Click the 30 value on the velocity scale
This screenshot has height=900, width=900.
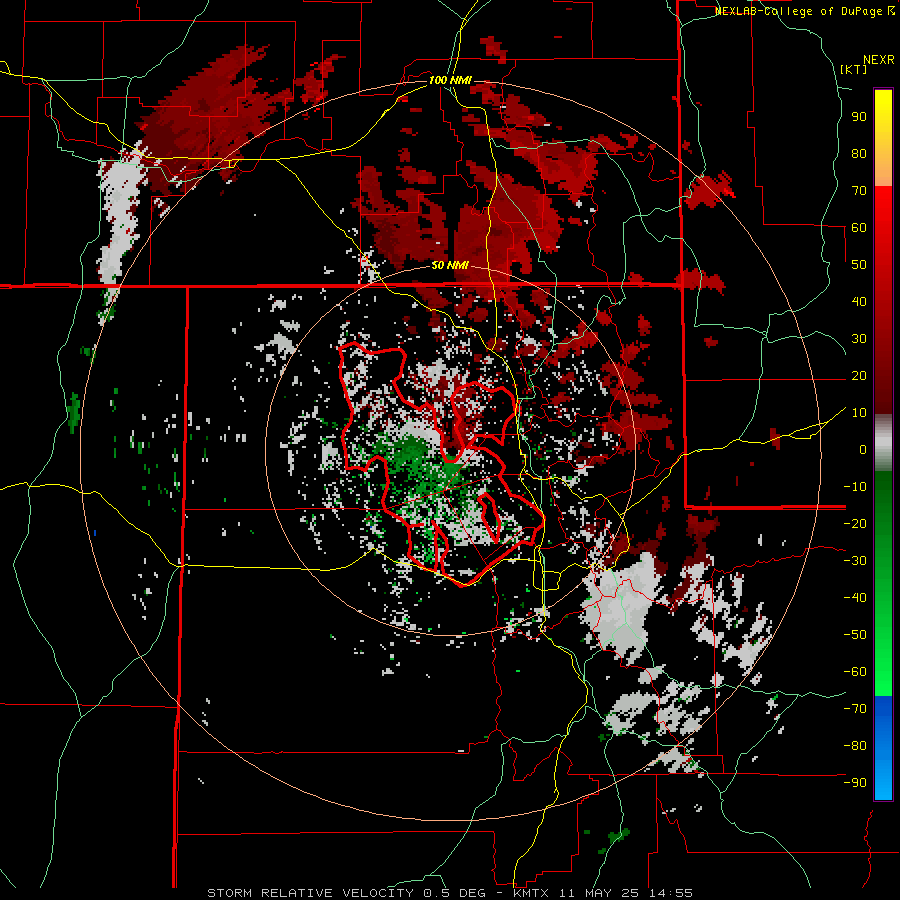[x=859, y=339]
